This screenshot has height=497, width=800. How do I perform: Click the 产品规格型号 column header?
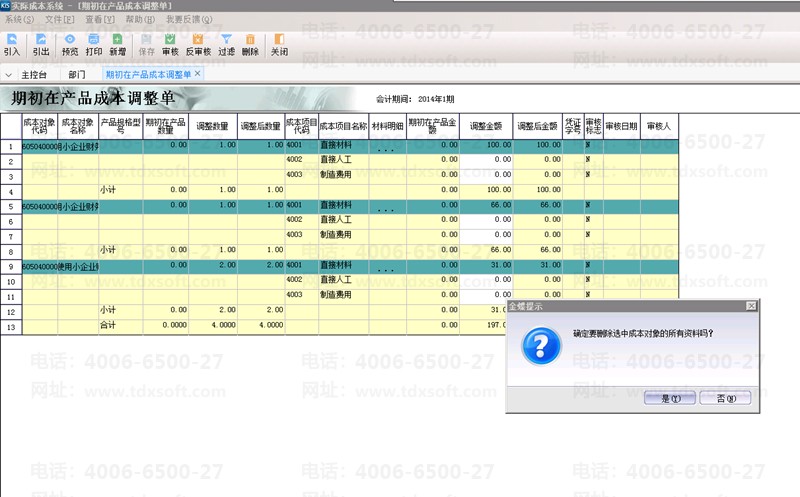pyautogui.click(x=120, y=126)
